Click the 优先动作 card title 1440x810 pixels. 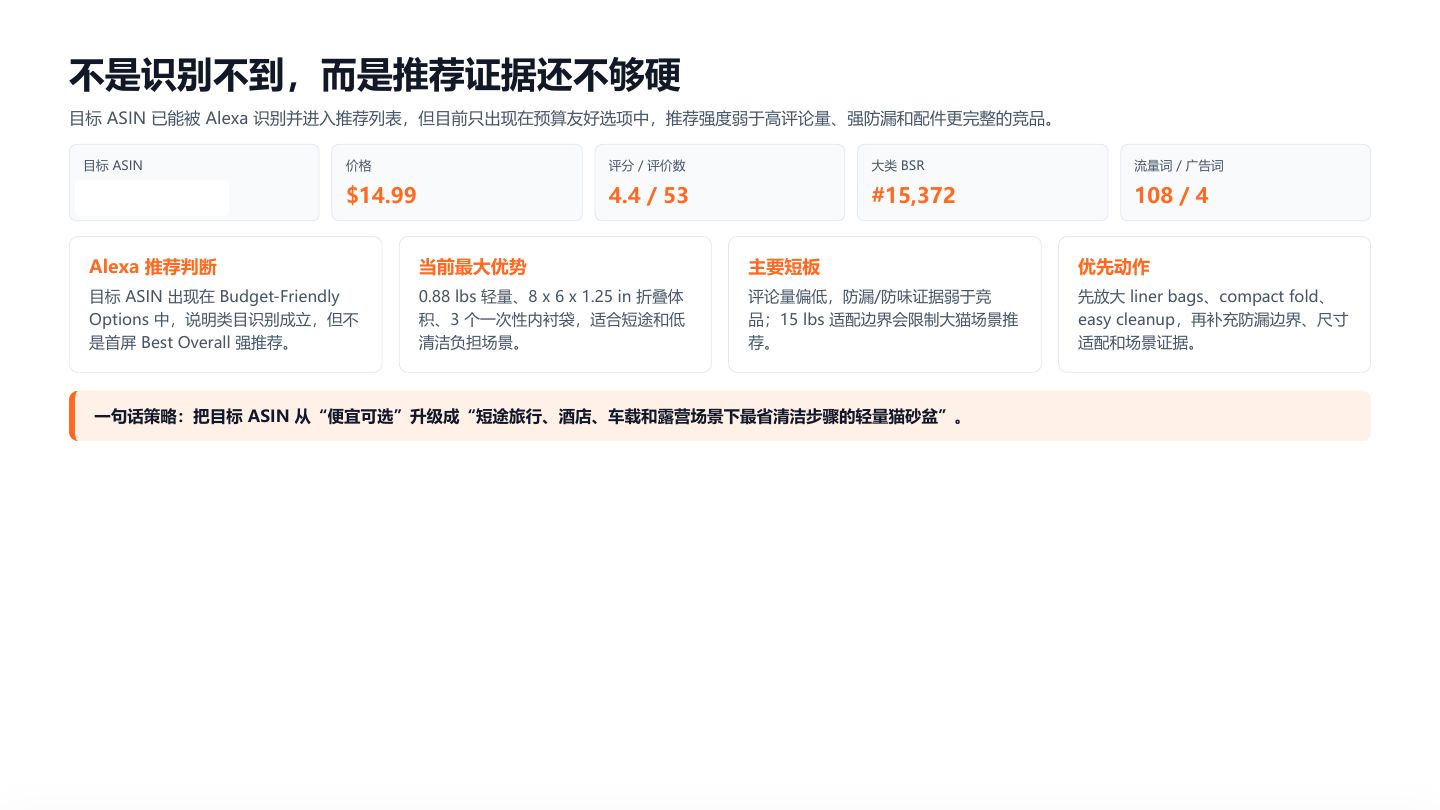click(1114, 267)
